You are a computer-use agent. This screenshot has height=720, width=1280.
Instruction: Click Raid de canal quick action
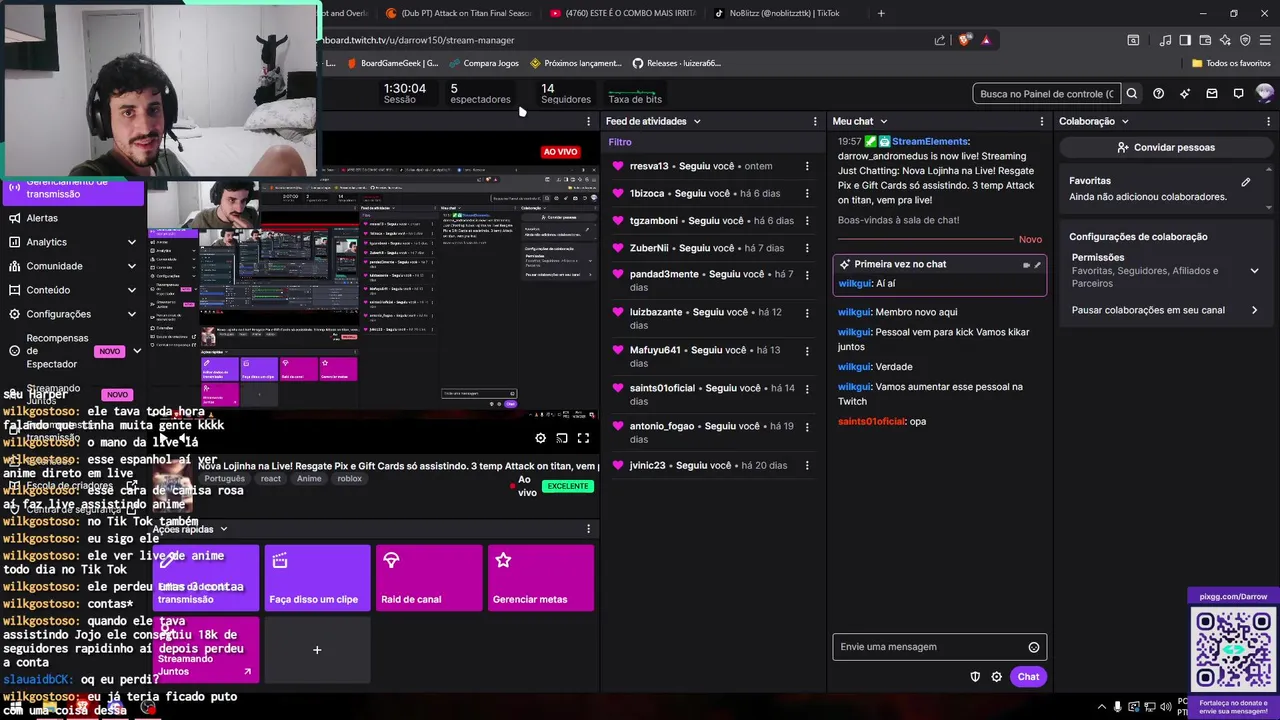429,577
